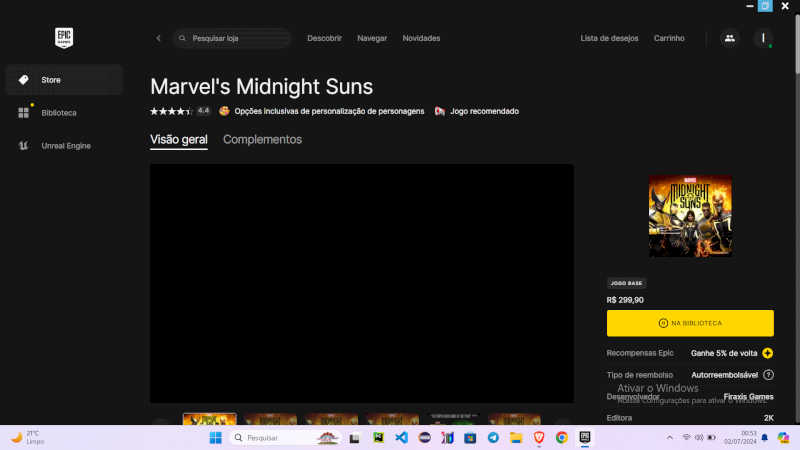The height and width of the screenshot is (450, 800).
Task: Open the friends list icon
Action: (x=729, y=38)
